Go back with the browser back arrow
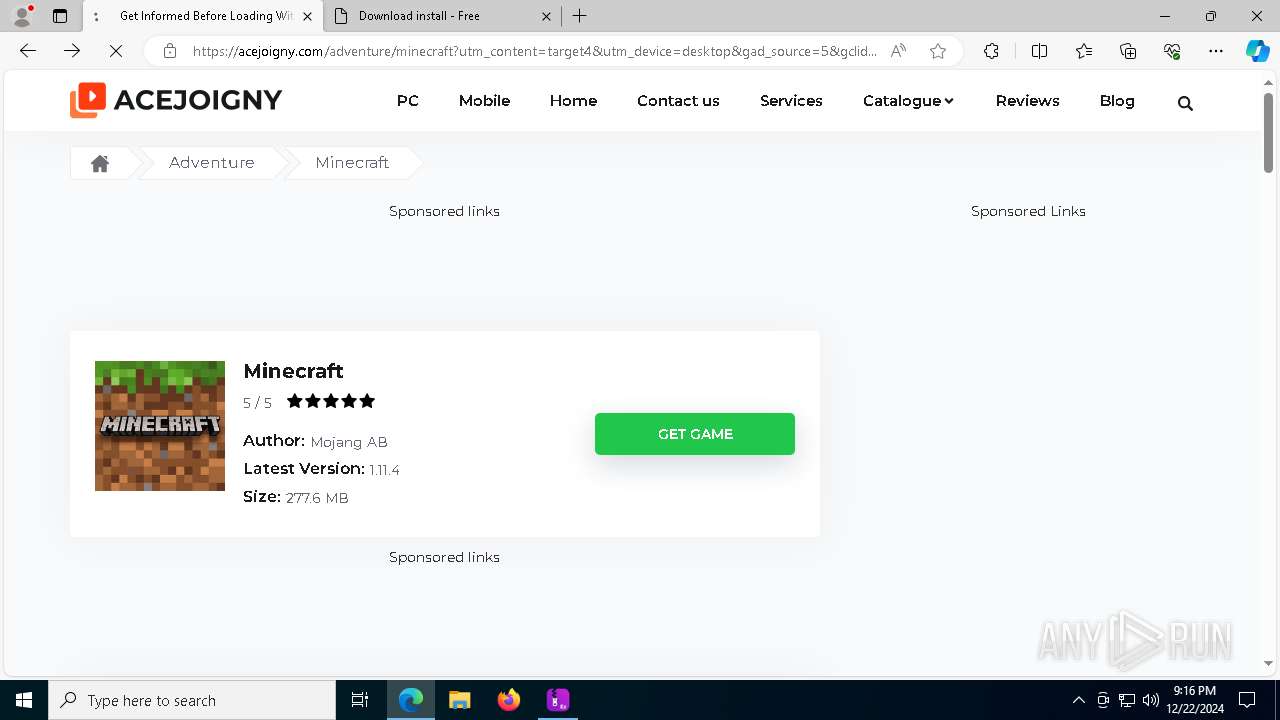The image size is (1280, 720). click(x=28, y=51)
